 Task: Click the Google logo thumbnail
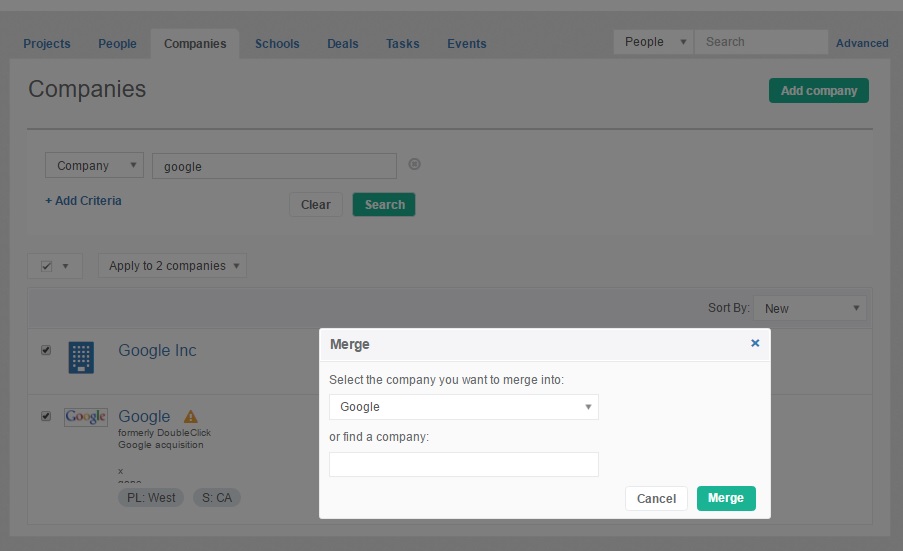(x=86, y=416)
